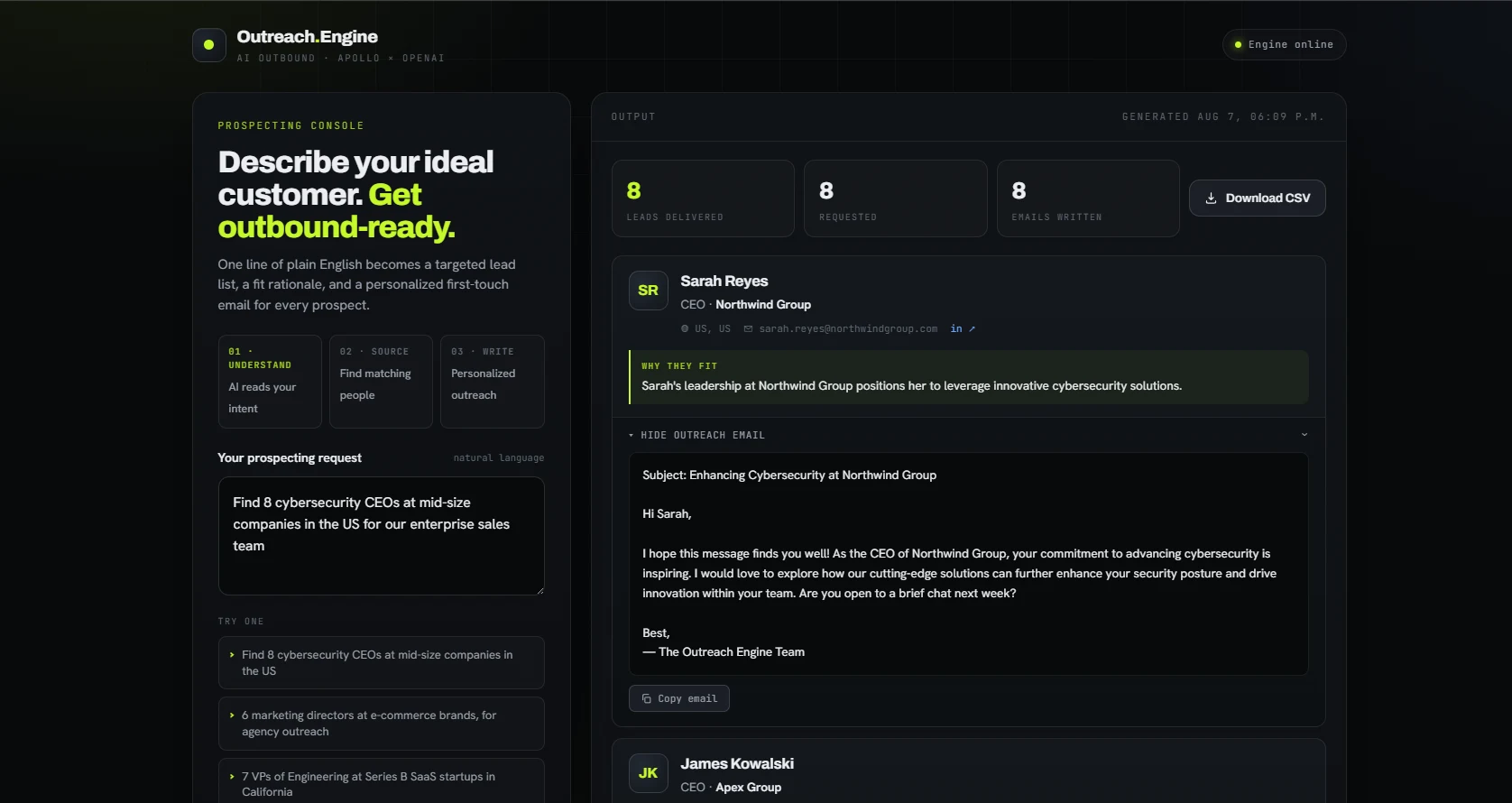
Task: Click into the prospecting request text box
Action: 382,536
